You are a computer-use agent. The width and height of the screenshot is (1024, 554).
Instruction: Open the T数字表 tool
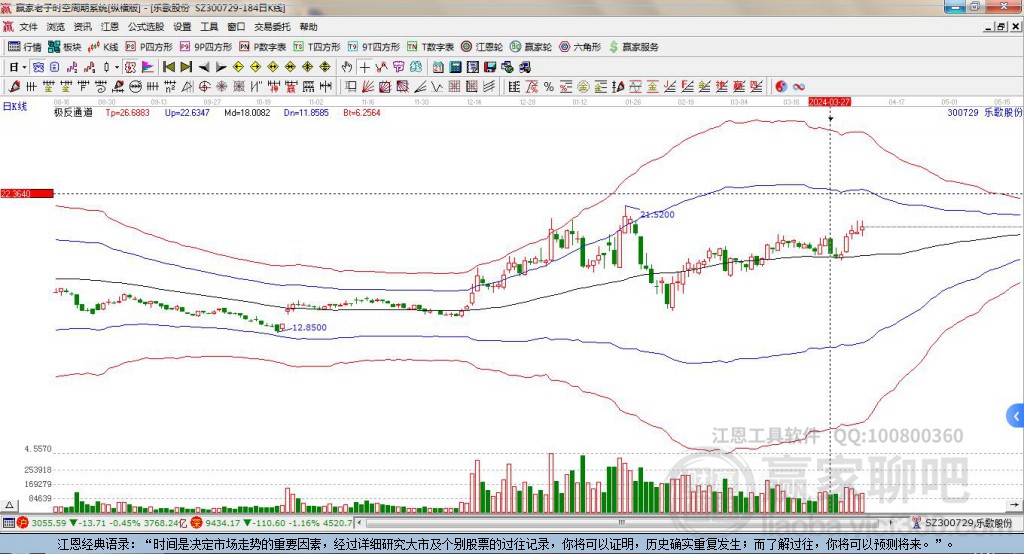pyautogui.click(x=430, y=47)
